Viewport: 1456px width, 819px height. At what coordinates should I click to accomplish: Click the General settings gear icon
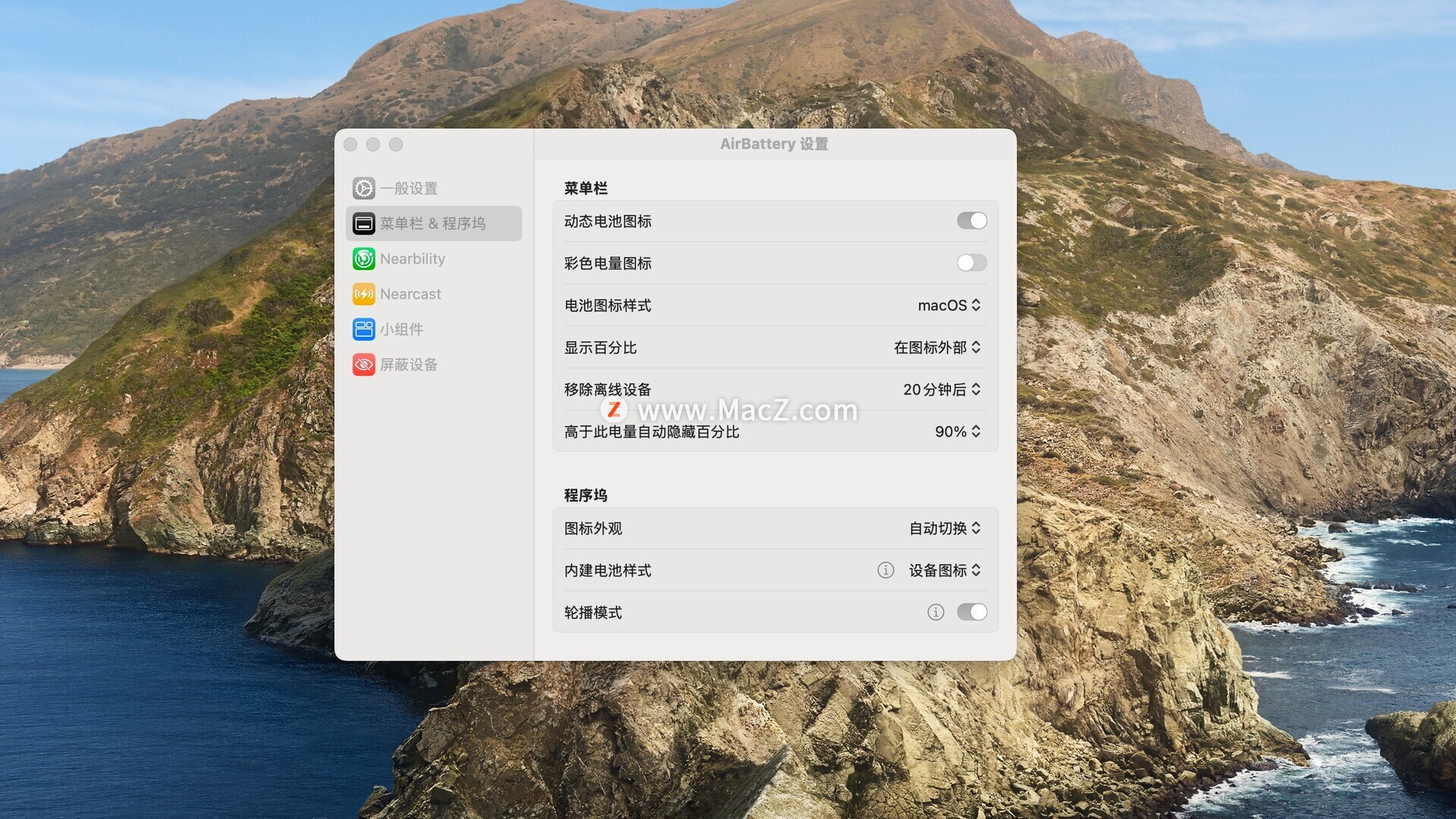tap(364, 188)
